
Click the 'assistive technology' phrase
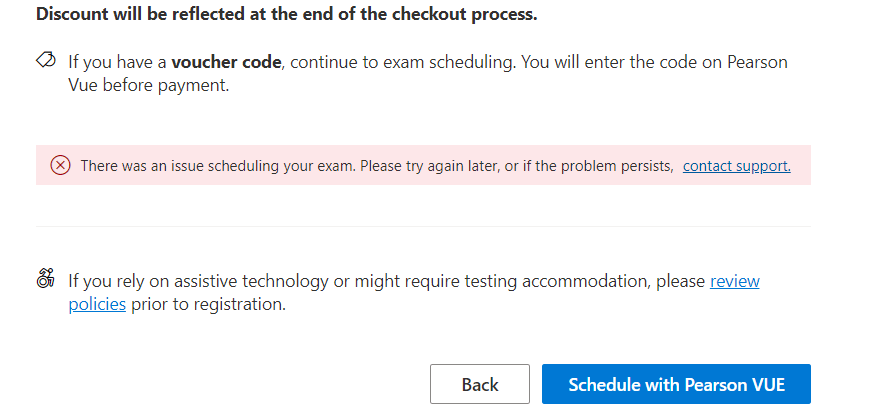[x=251, y=281]
